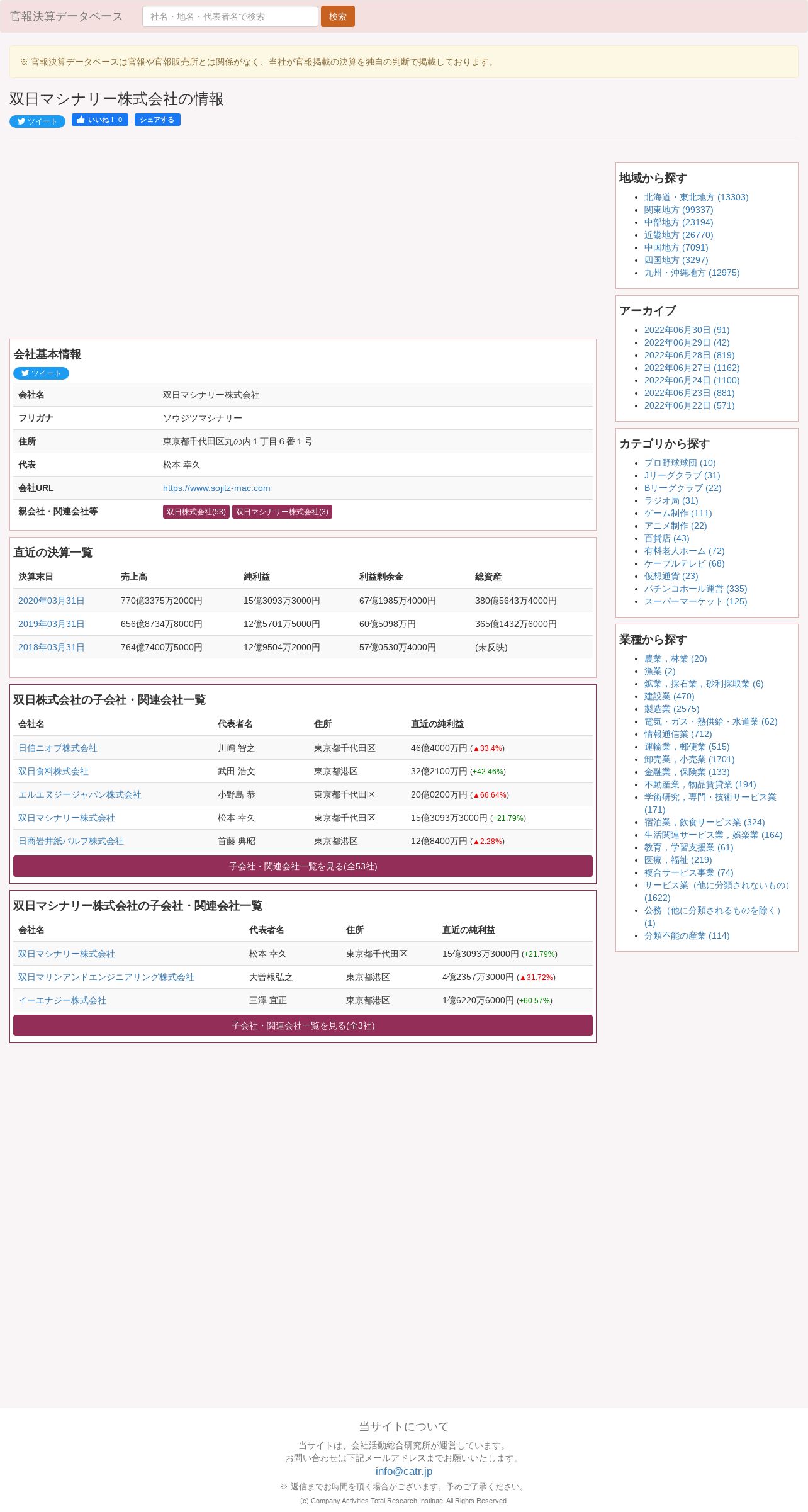
Task: Browse industry 不動産業，物品賃貸業 (194)
Action: [x=700, y=784]
